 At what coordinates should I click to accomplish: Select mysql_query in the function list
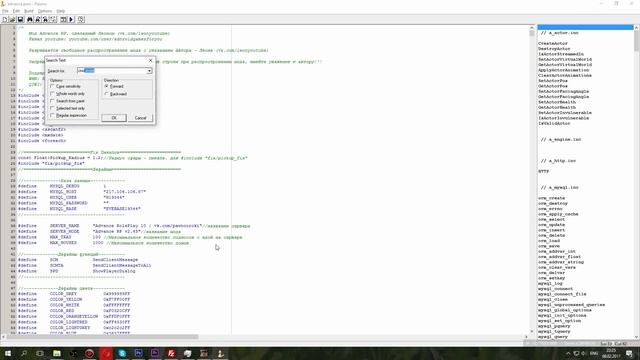(553, 337)
